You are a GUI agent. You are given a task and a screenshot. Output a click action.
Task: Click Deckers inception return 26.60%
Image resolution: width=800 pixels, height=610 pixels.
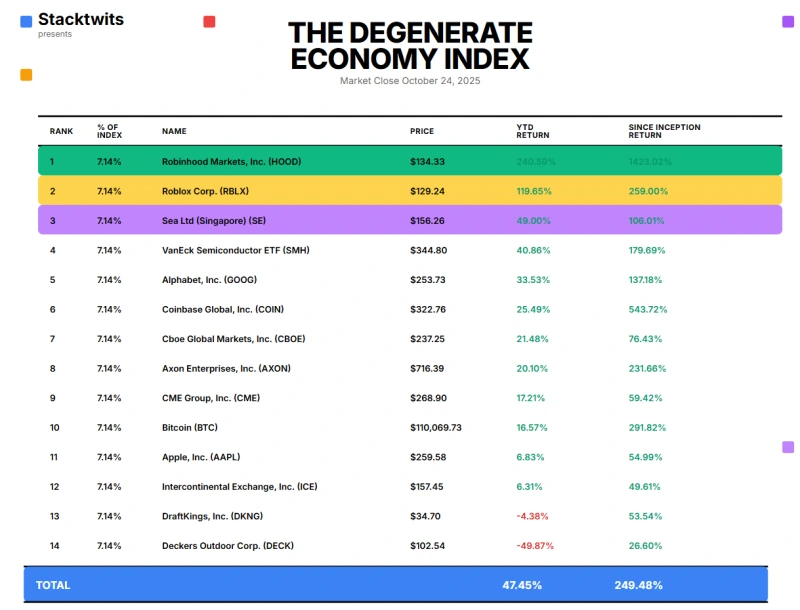[x=645, y=546]
